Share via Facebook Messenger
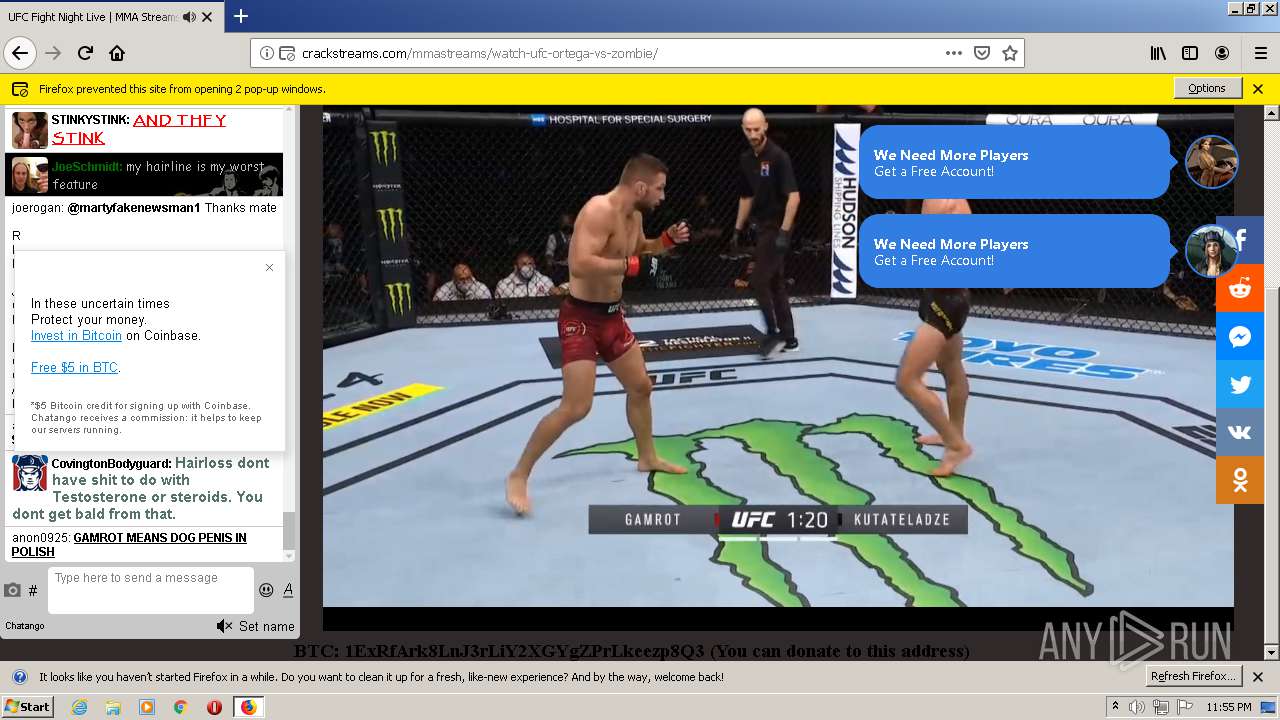The height and width of the screenshot is (720, 1280). (1240, 336)
